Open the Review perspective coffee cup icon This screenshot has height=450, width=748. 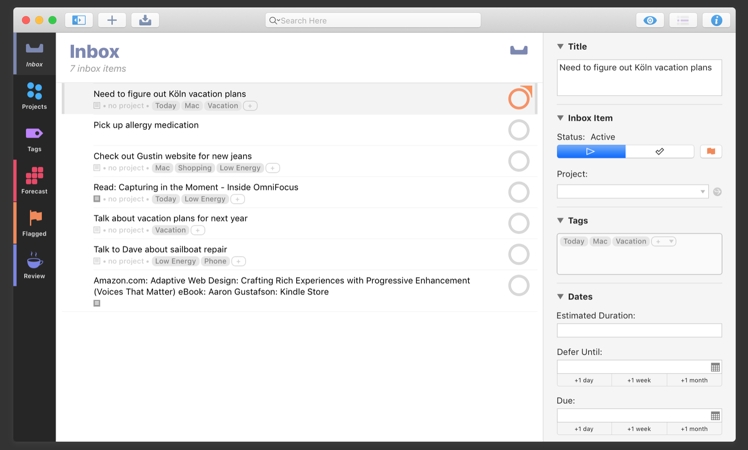[x=34, y=265]
